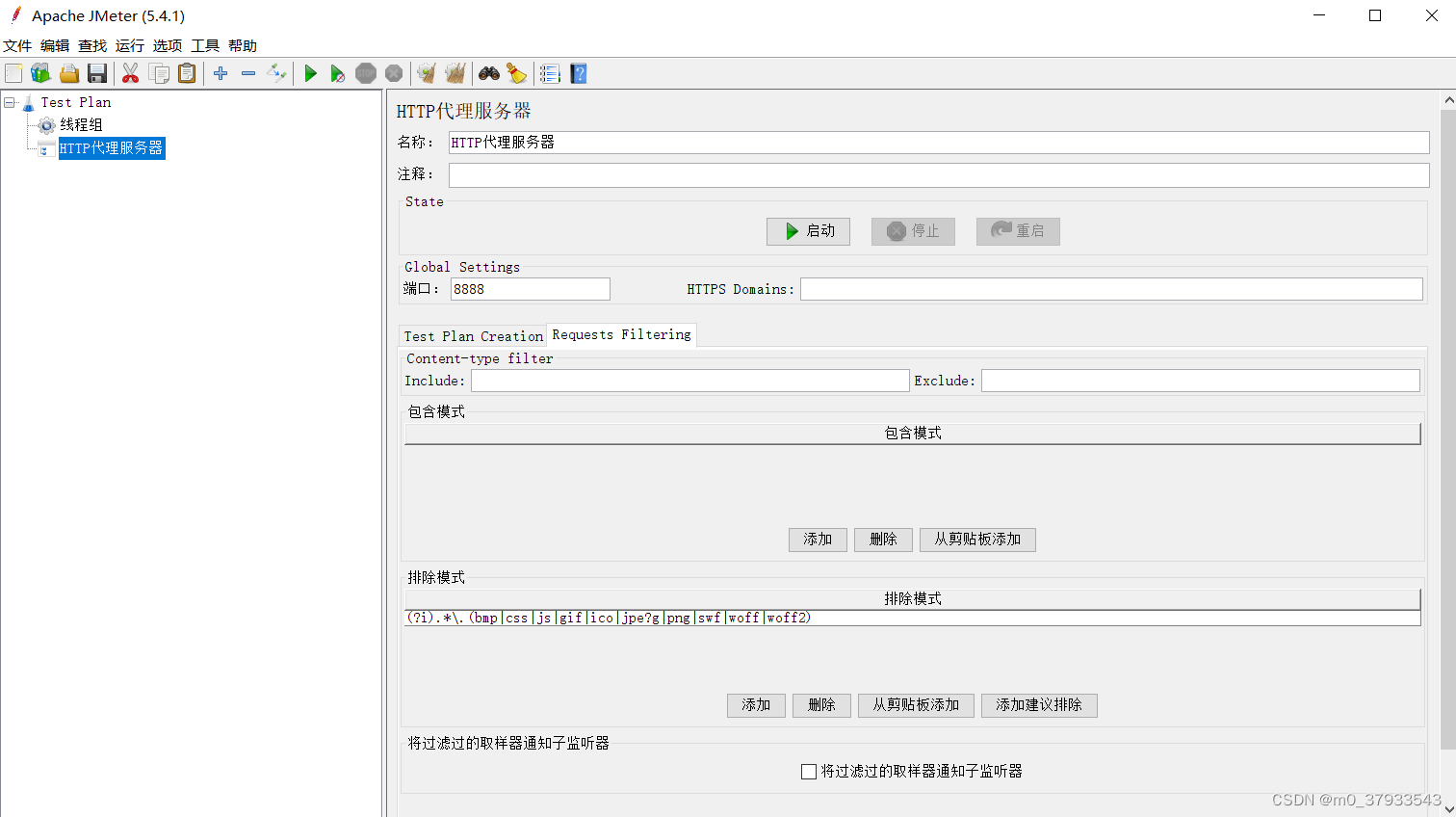Open the 查找 menu
Screen dimensions: 1456x817
click(92, 45)
